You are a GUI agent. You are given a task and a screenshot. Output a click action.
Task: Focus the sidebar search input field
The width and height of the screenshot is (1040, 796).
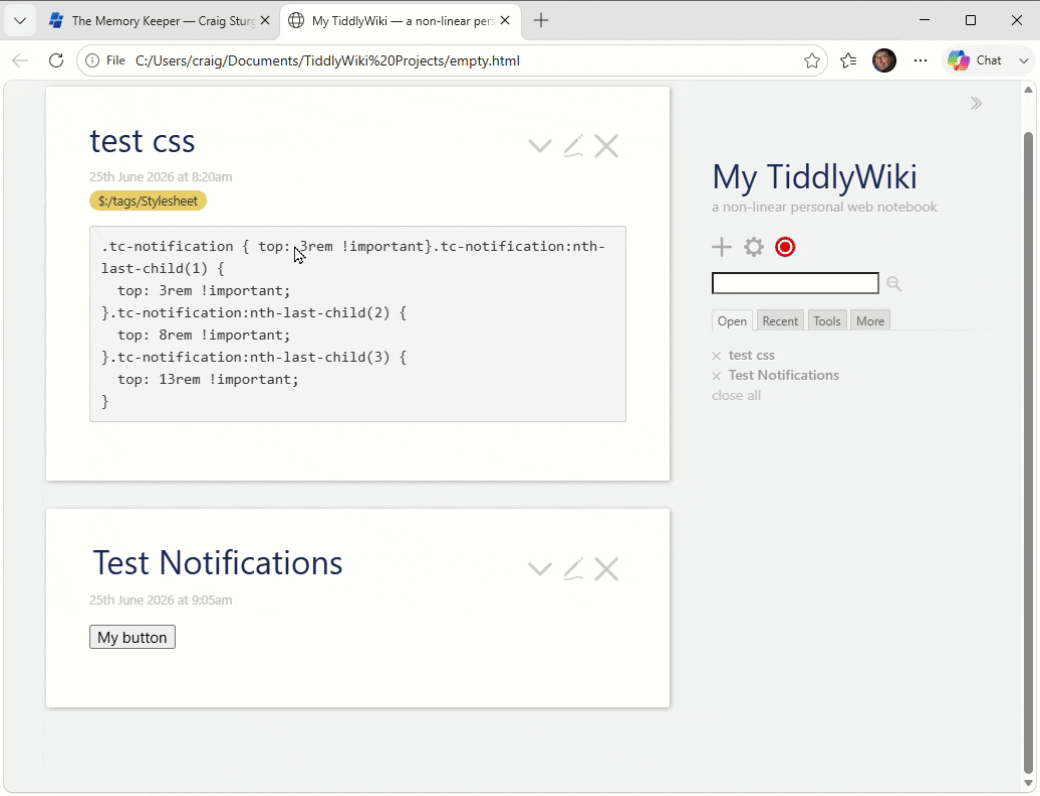click(x=795, y=283)
